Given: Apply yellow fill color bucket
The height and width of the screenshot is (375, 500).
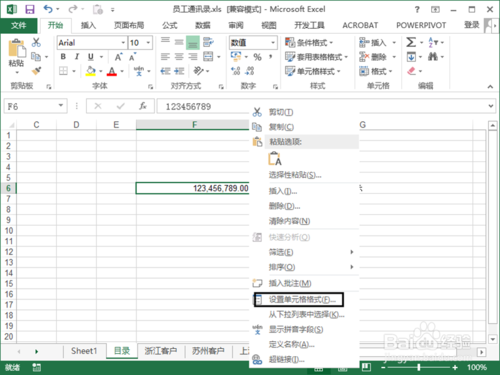Looking at the screenshot, I should [90, 71].
